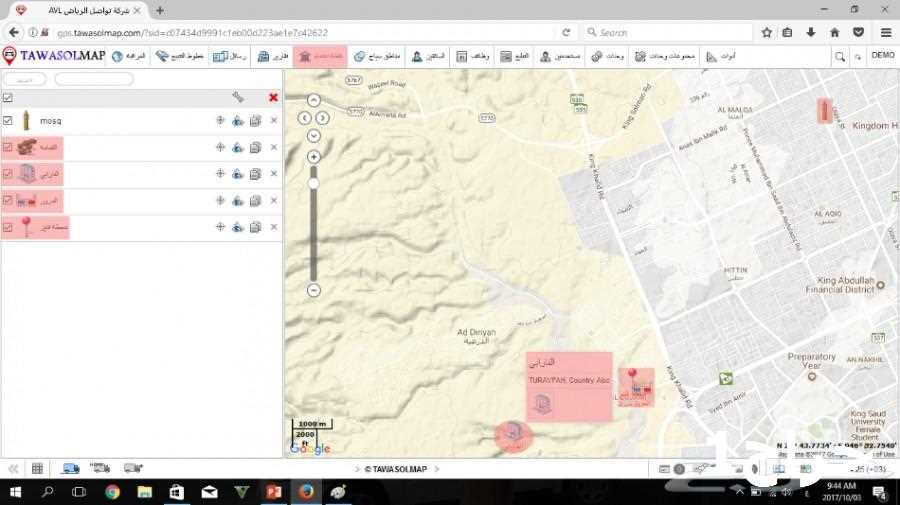
Task: Click the grid icon in the bottom bar
Action: coord(37,469)
